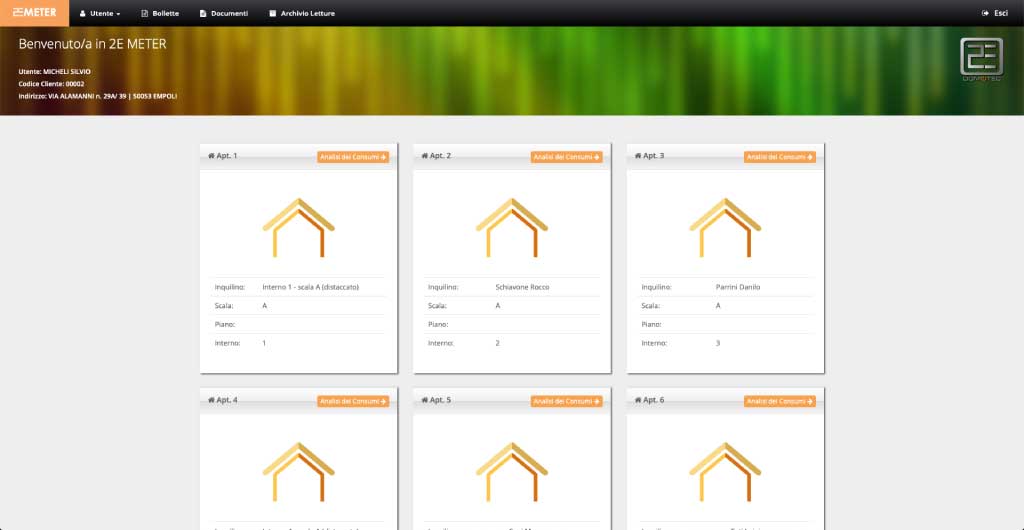Open the Documenti menu item

[x=224, y=13]
